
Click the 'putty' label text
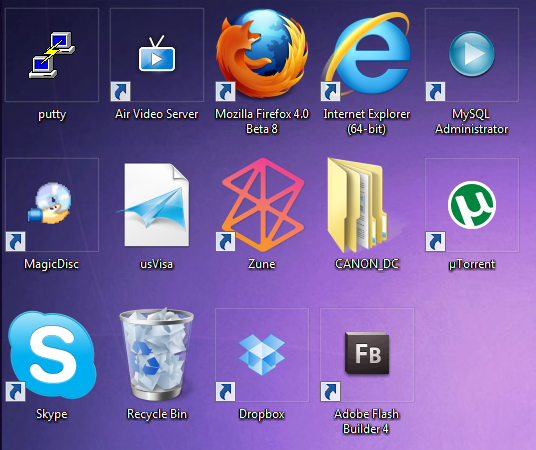click(x=52, y=115)
